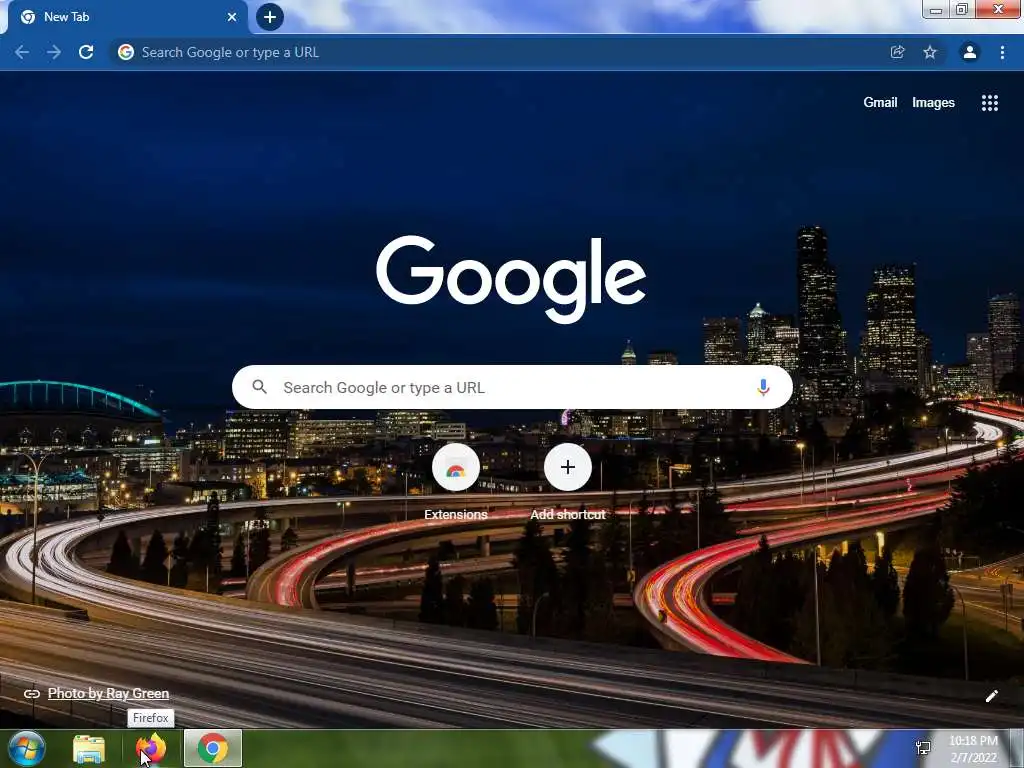Restore down the Chrome window
The image size is (1024, 768).
click(962, 9)
